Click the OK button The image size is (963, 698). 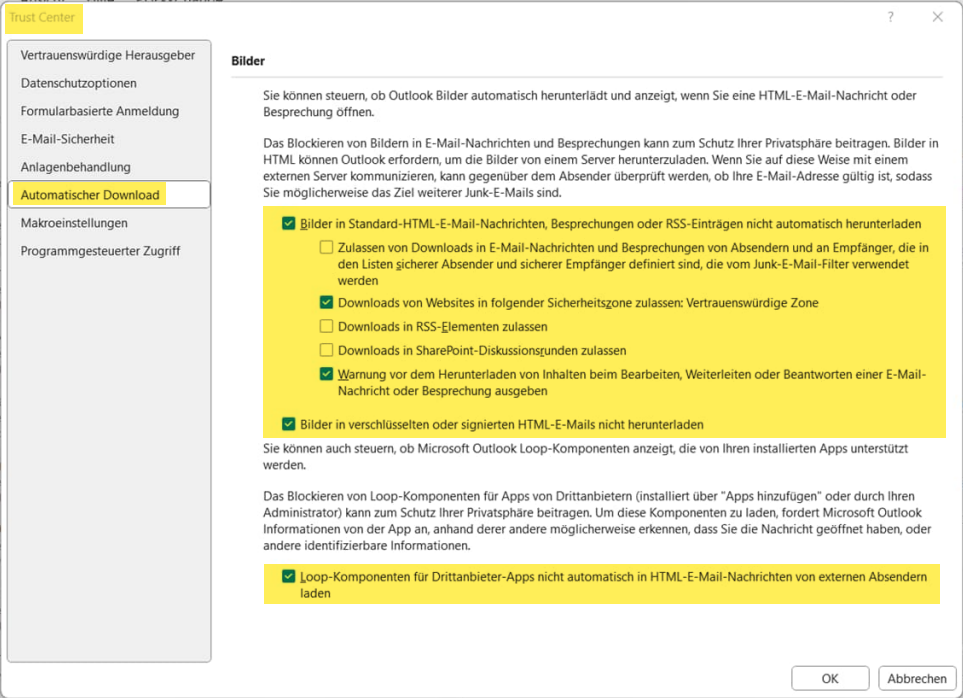pos(829,678)
